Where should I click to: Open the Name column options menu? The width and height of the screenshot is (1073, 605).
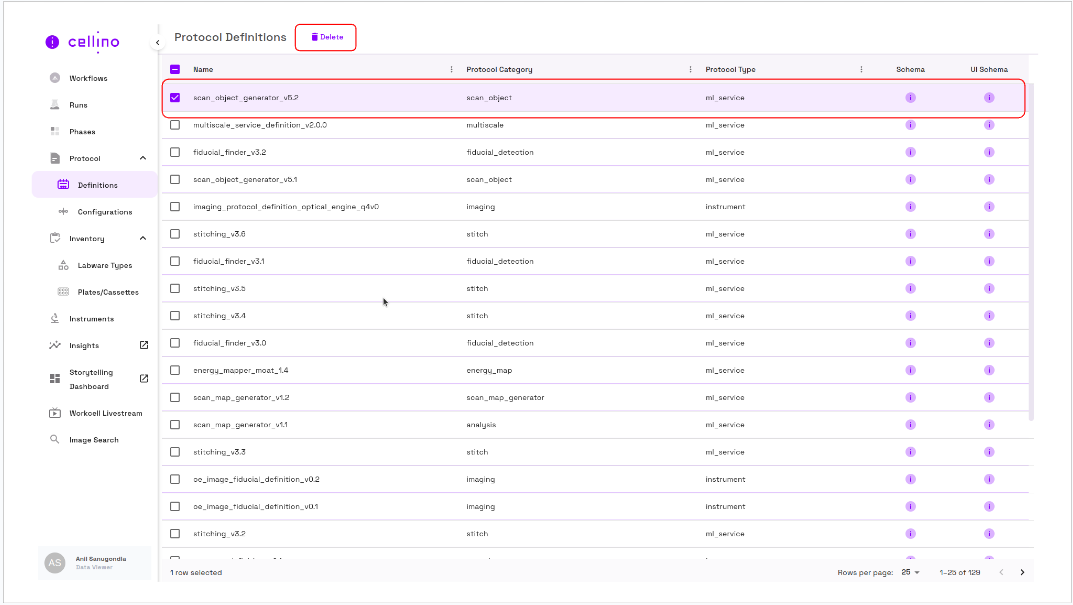click(x=451, y=70)
